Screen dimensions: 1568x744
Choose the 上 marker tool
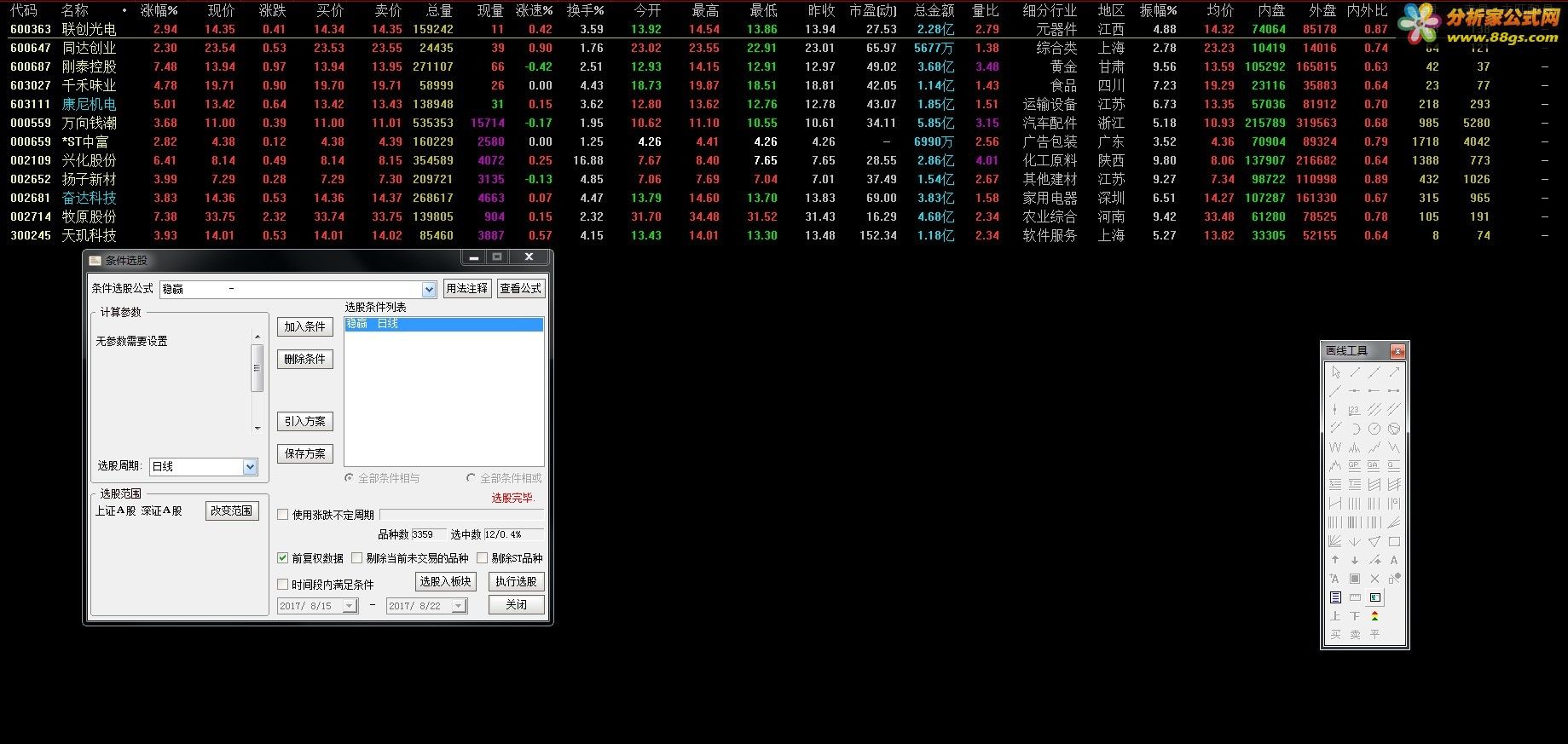click(1335, 615)
